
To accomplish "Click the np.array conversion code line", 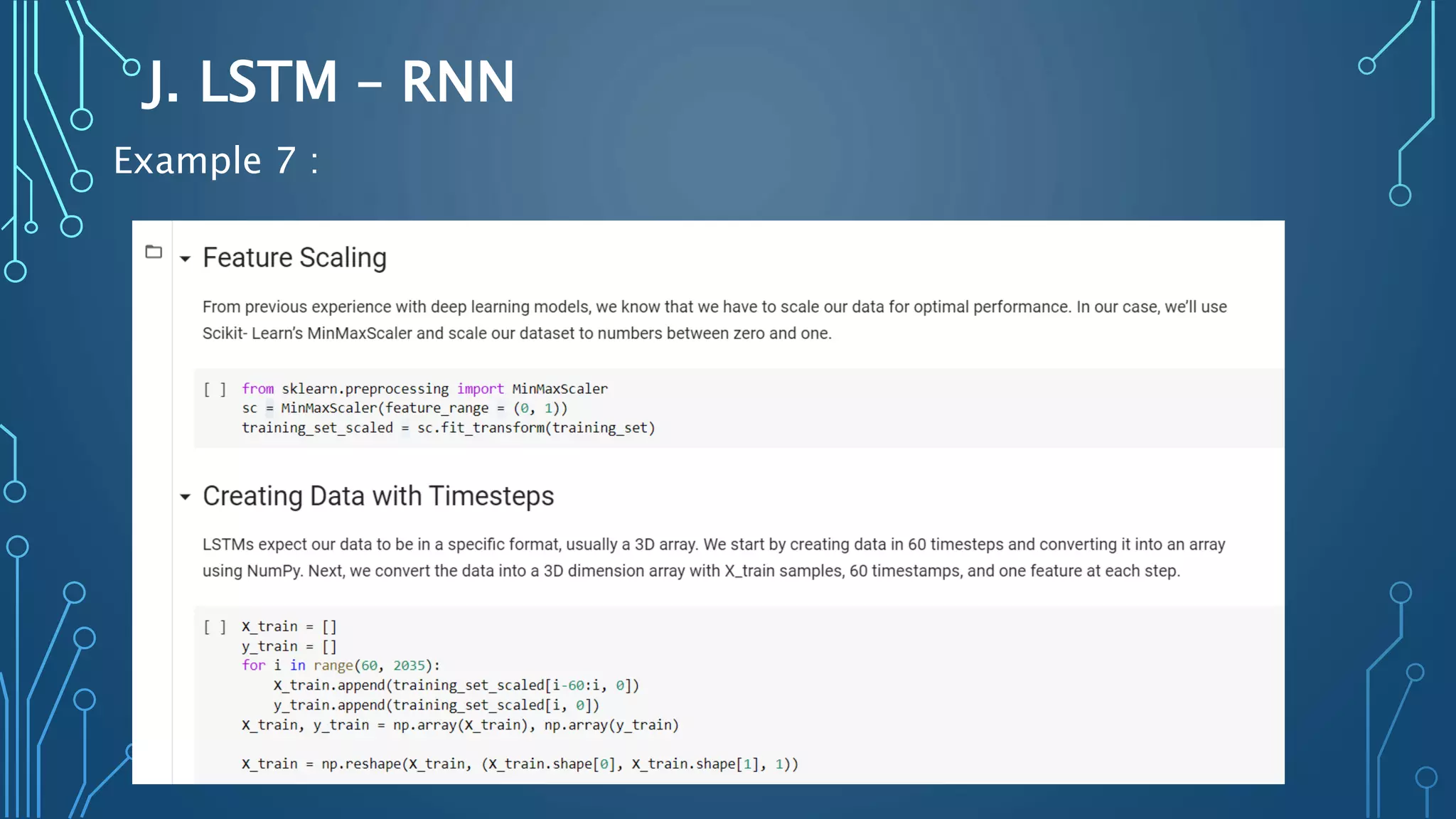I will tap(460, 725).
